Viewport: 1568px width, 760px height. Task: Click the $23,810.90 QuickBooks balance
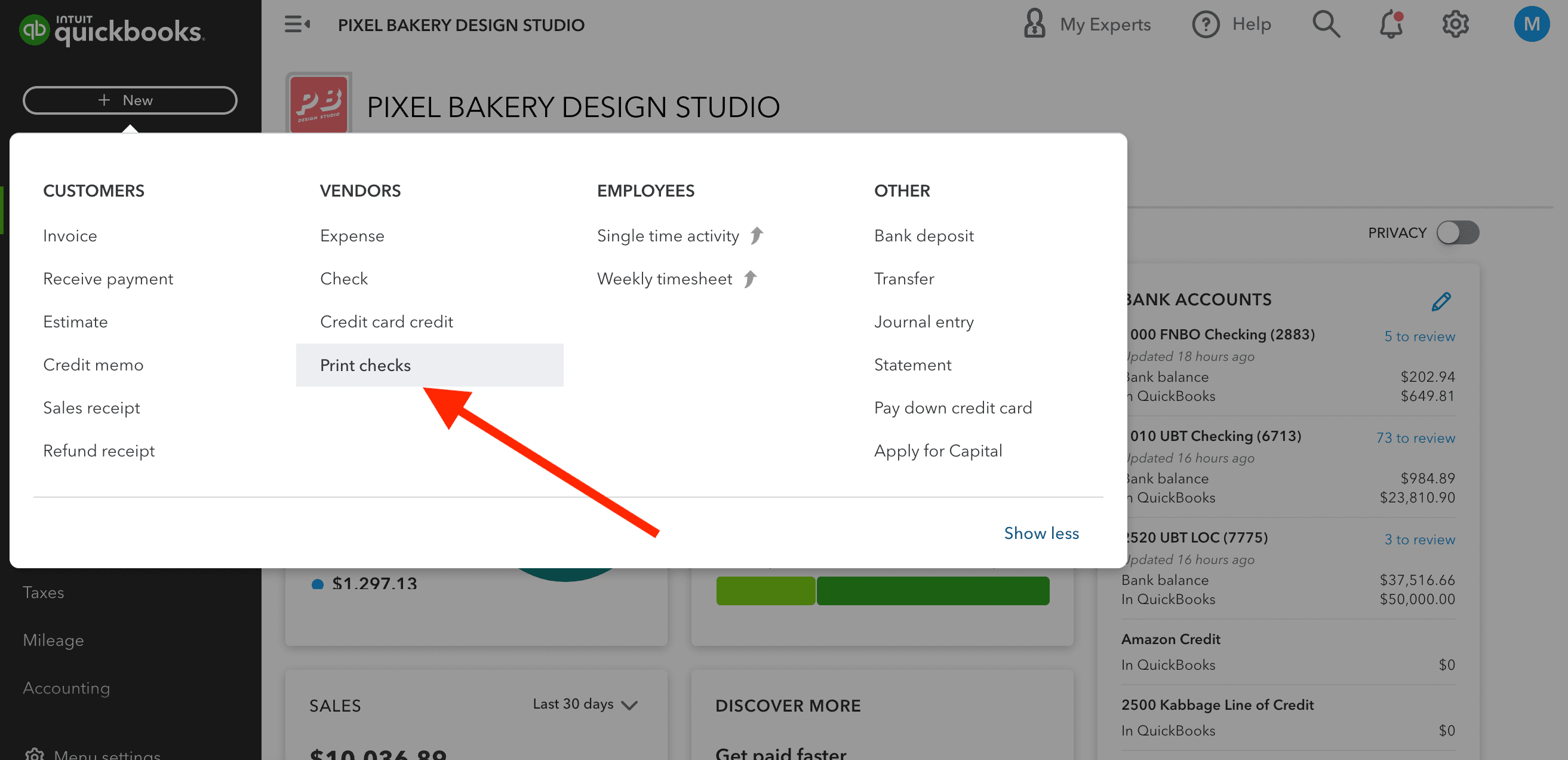pos(1417,498)
